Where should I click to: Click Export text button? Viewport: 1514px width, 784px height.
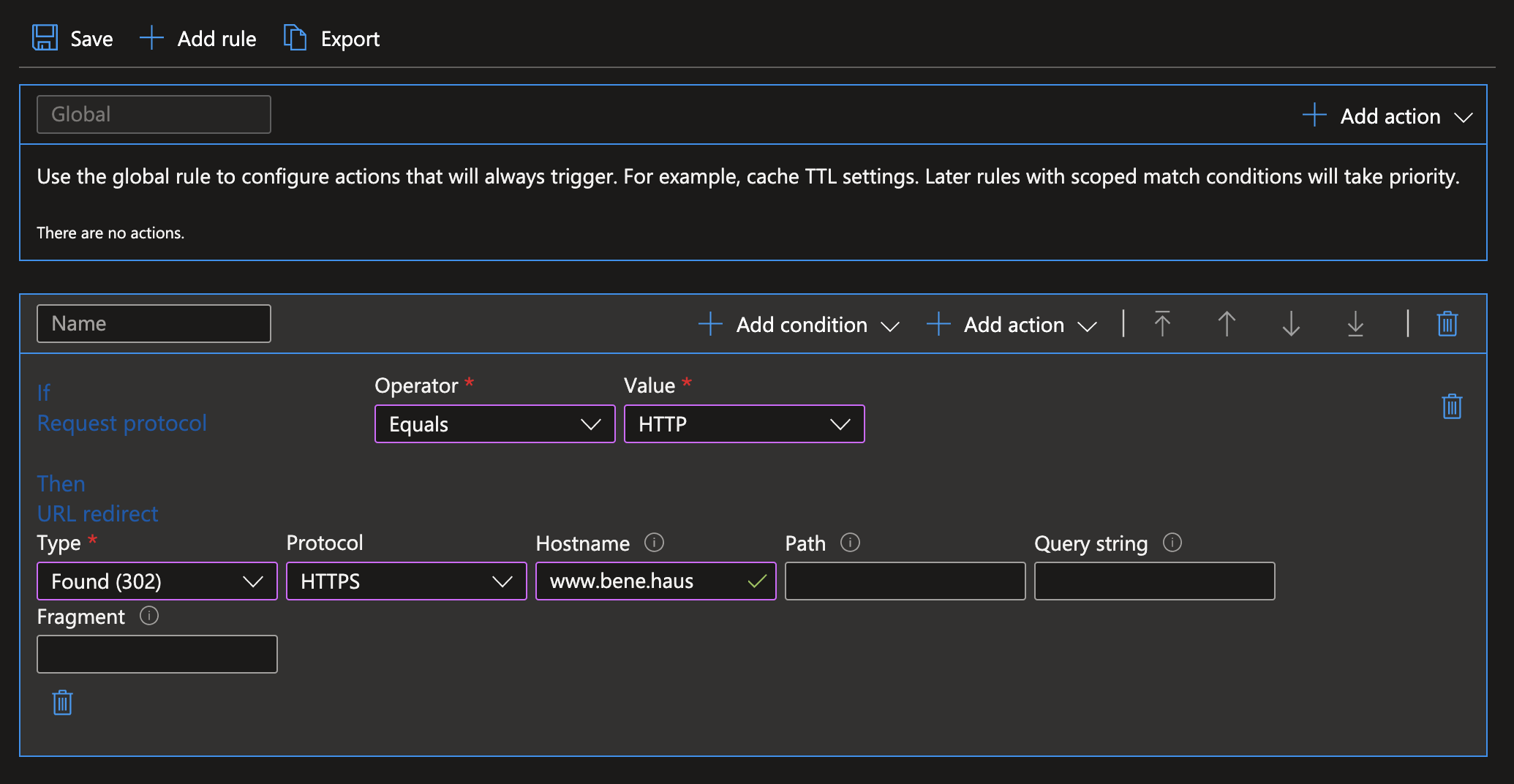point(350,39)
